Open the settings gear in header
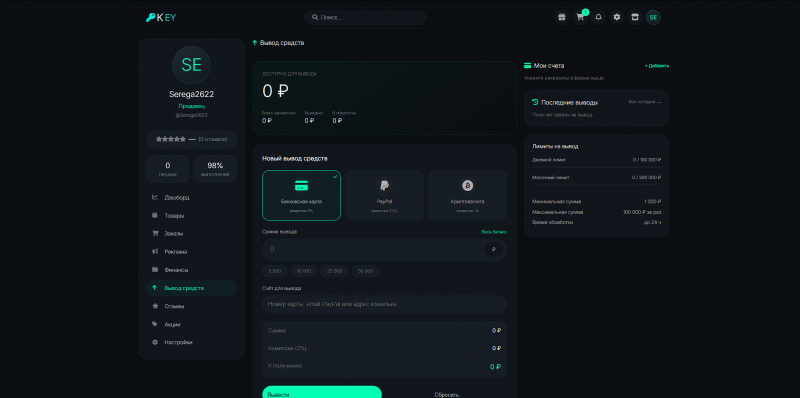800x398 pixels. (x=617, y=17)
